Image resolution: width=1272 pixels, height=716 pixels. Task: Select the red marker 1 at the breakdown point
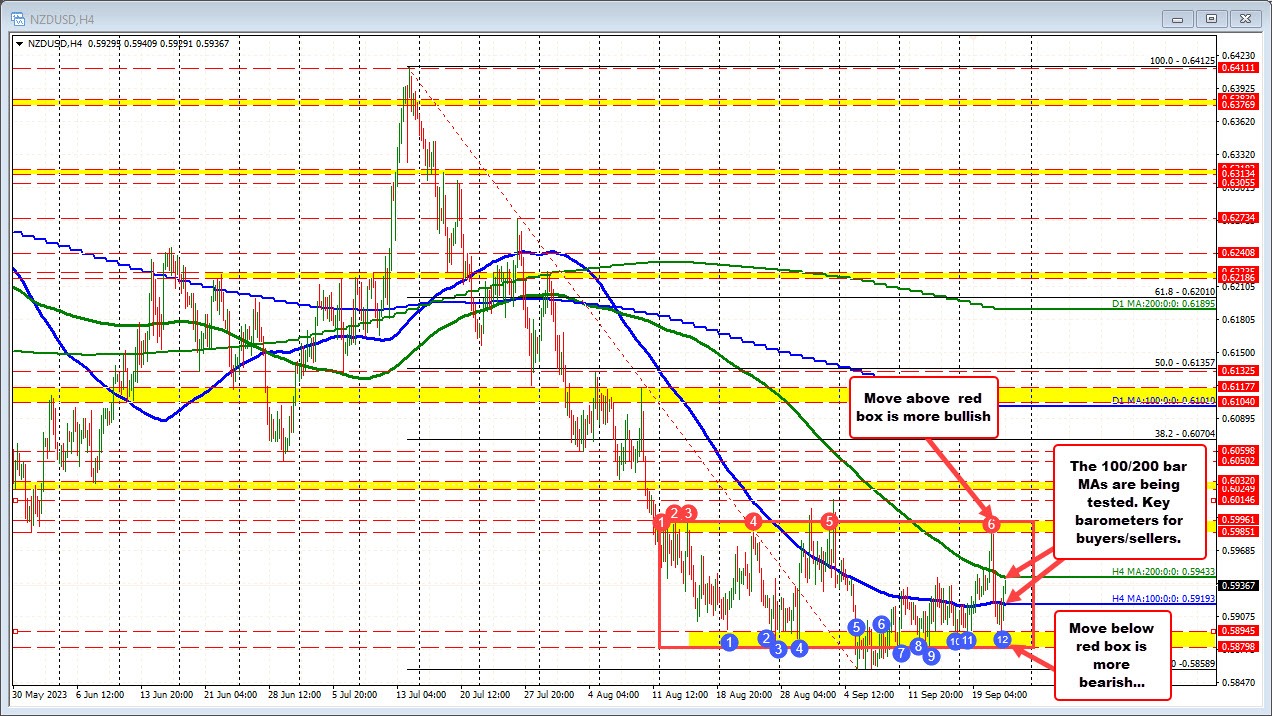click(661, 523)
